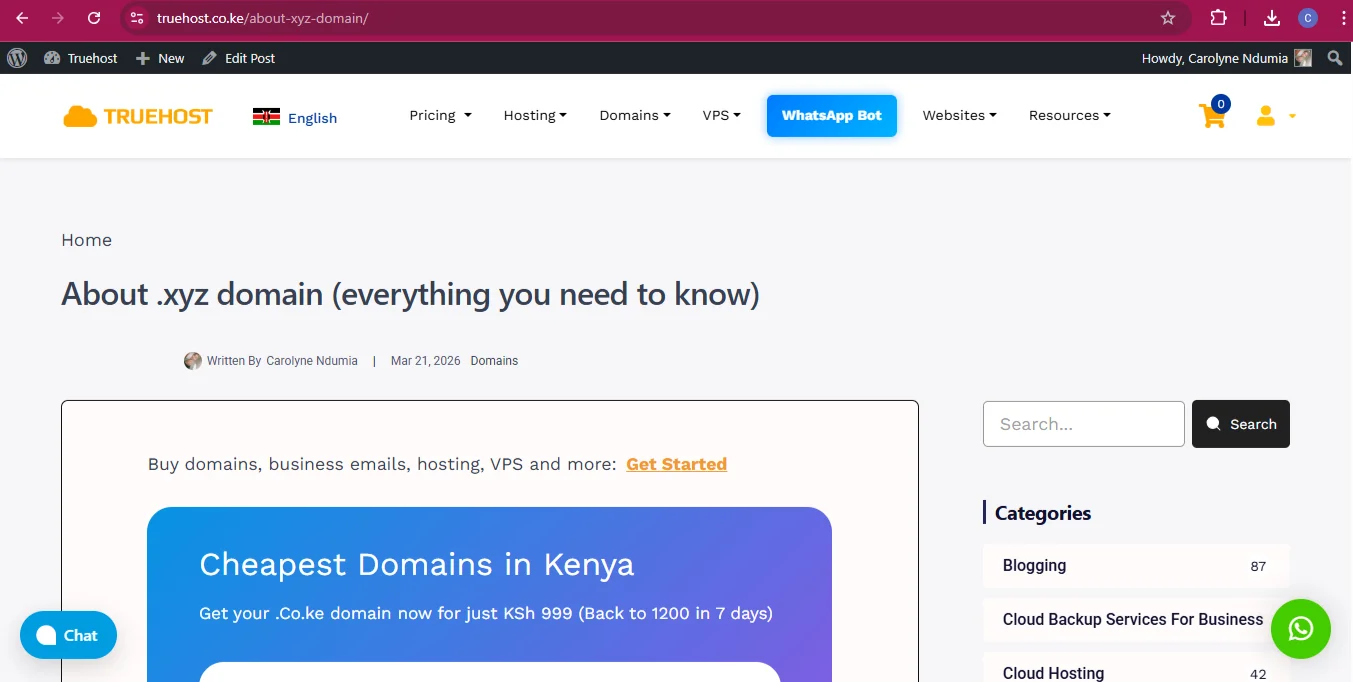Screen dimensions: 1353x682
Task: Open the admin bar search magnifier
Action: pyautogui.click(x=1335, y=58)
